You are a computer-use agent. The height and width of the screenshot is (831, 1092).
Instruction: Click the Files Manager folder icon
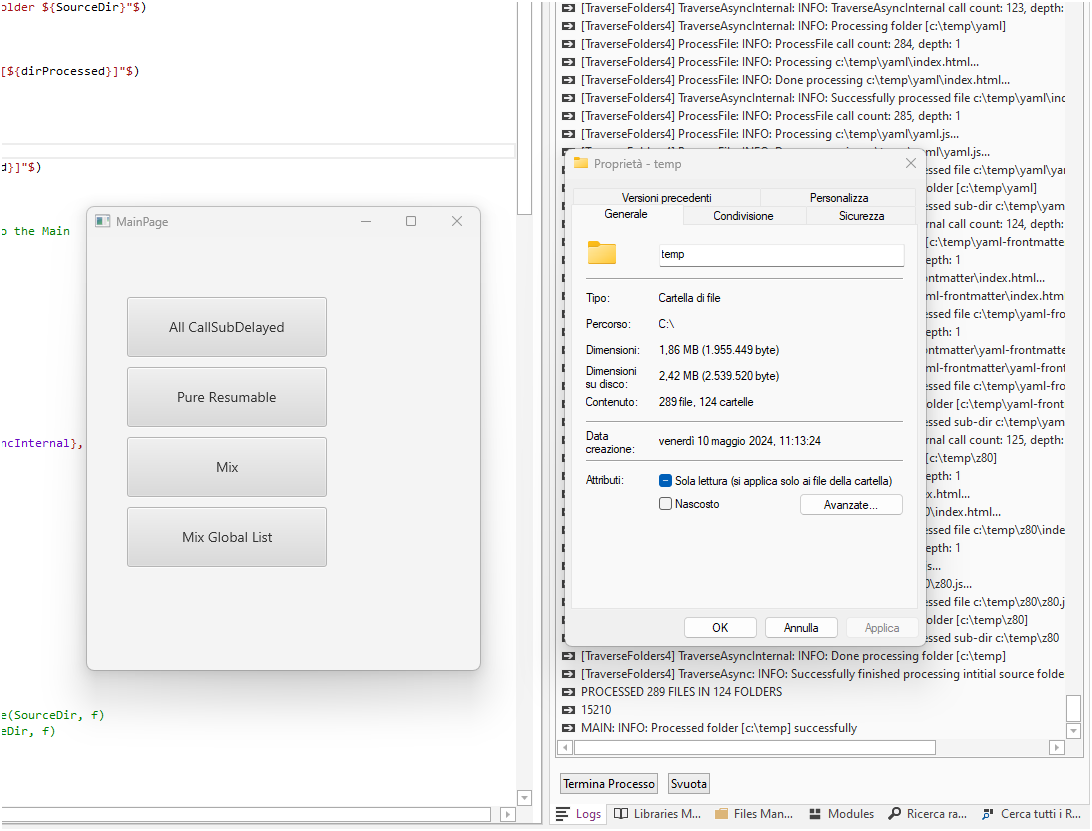click(722, 814)
